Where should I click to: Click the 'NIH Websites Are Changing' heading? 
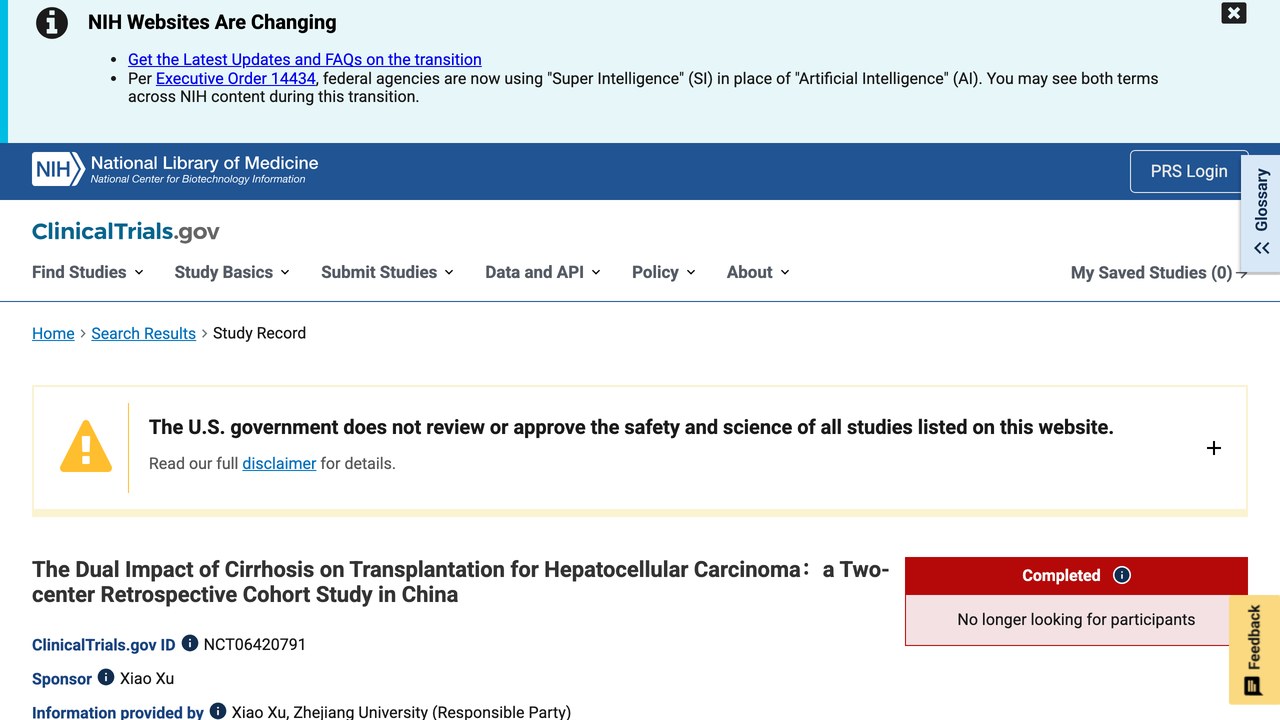212,22
